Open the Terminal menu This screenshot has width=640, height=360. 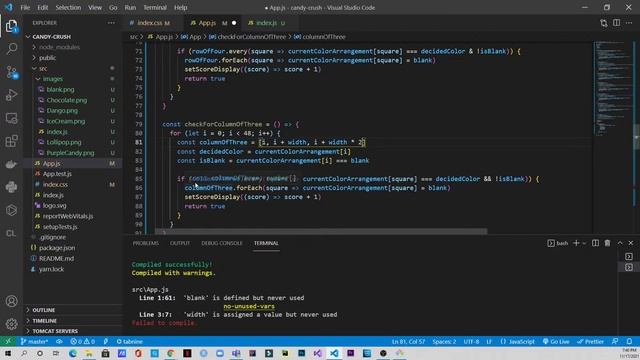(155, 7)
